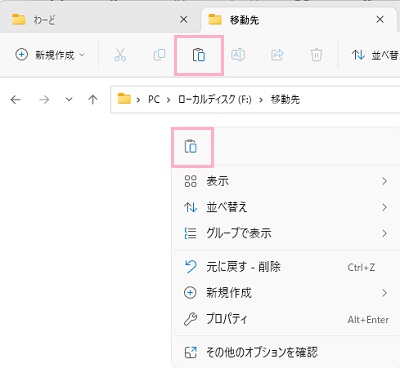Viewport: 400px width, 368px height.
Task: Click the Share icon in toolbar
Action: click(x=277, y=55)
